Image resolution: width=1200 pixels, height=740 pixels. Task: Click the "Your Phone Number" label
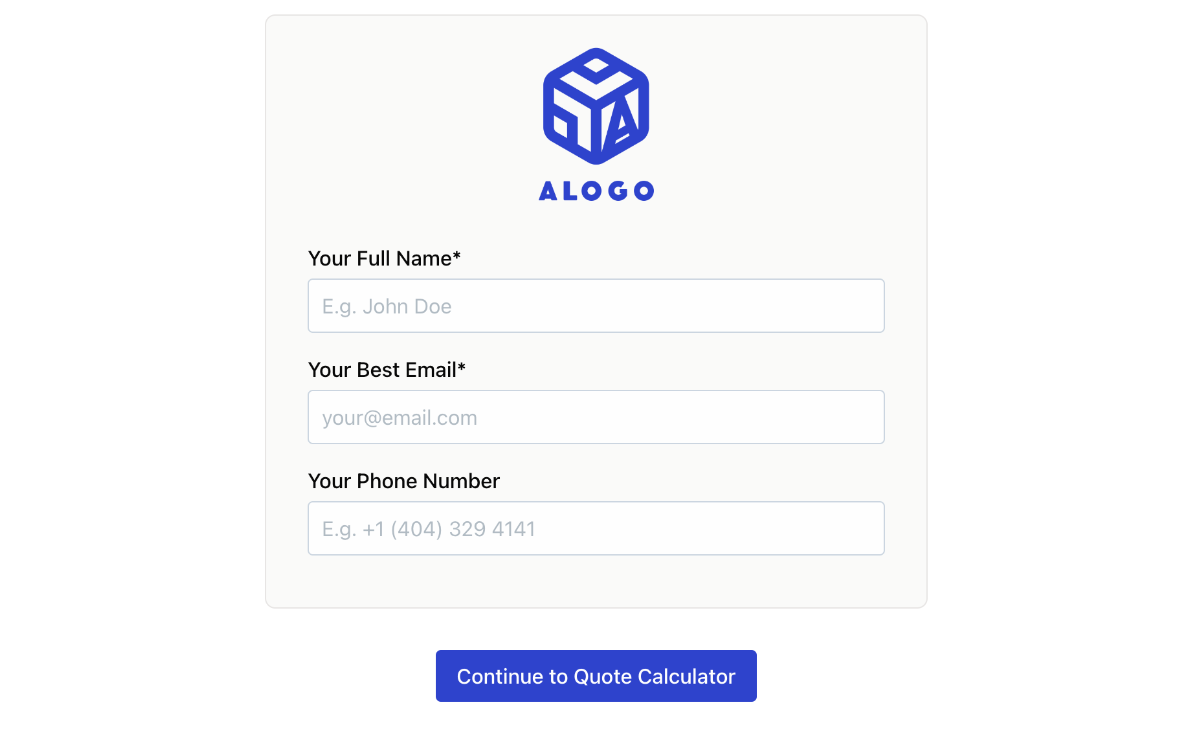[404, 481]
